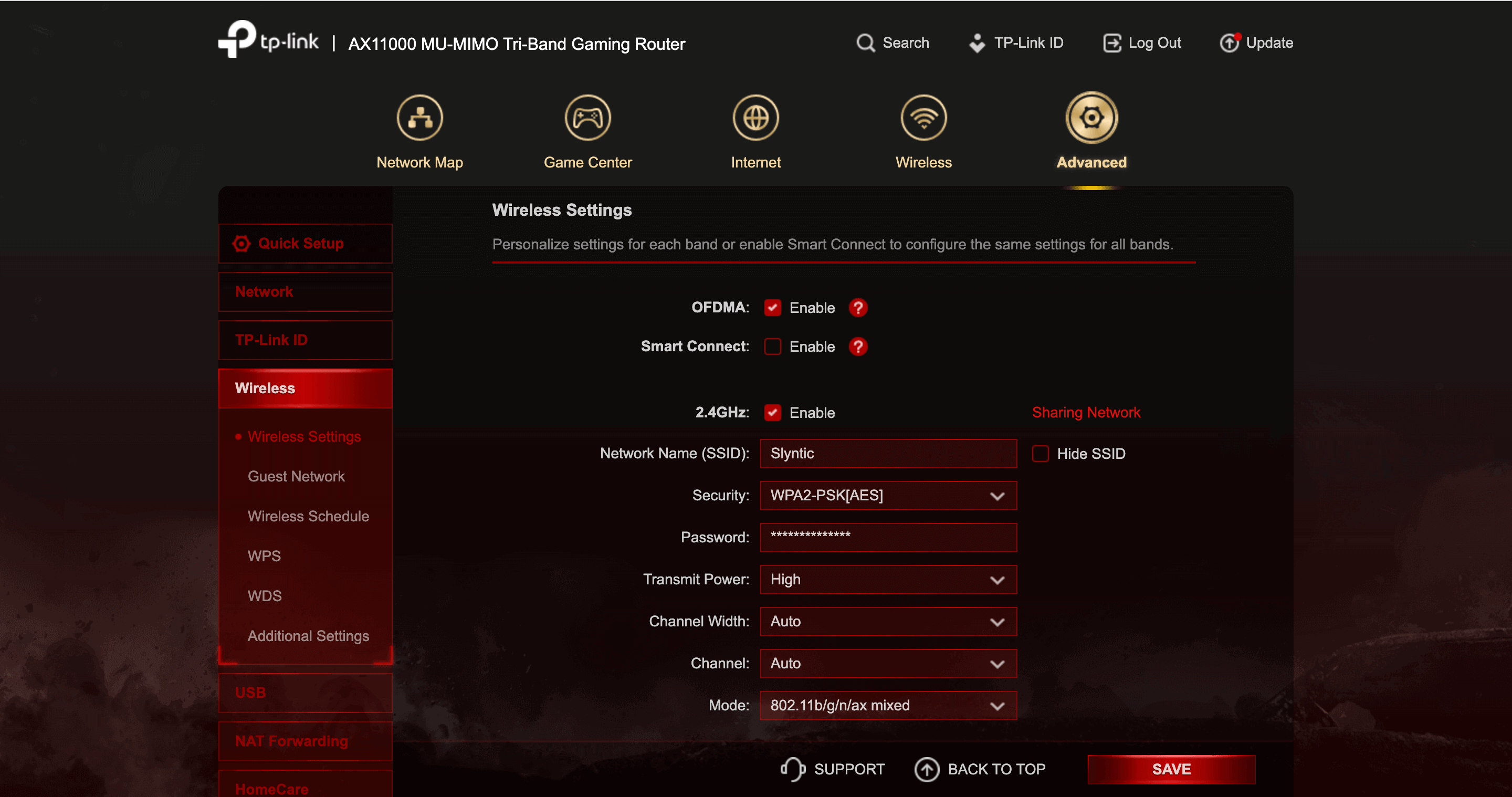Open Network section in sidebar

(x=305, y=292)
